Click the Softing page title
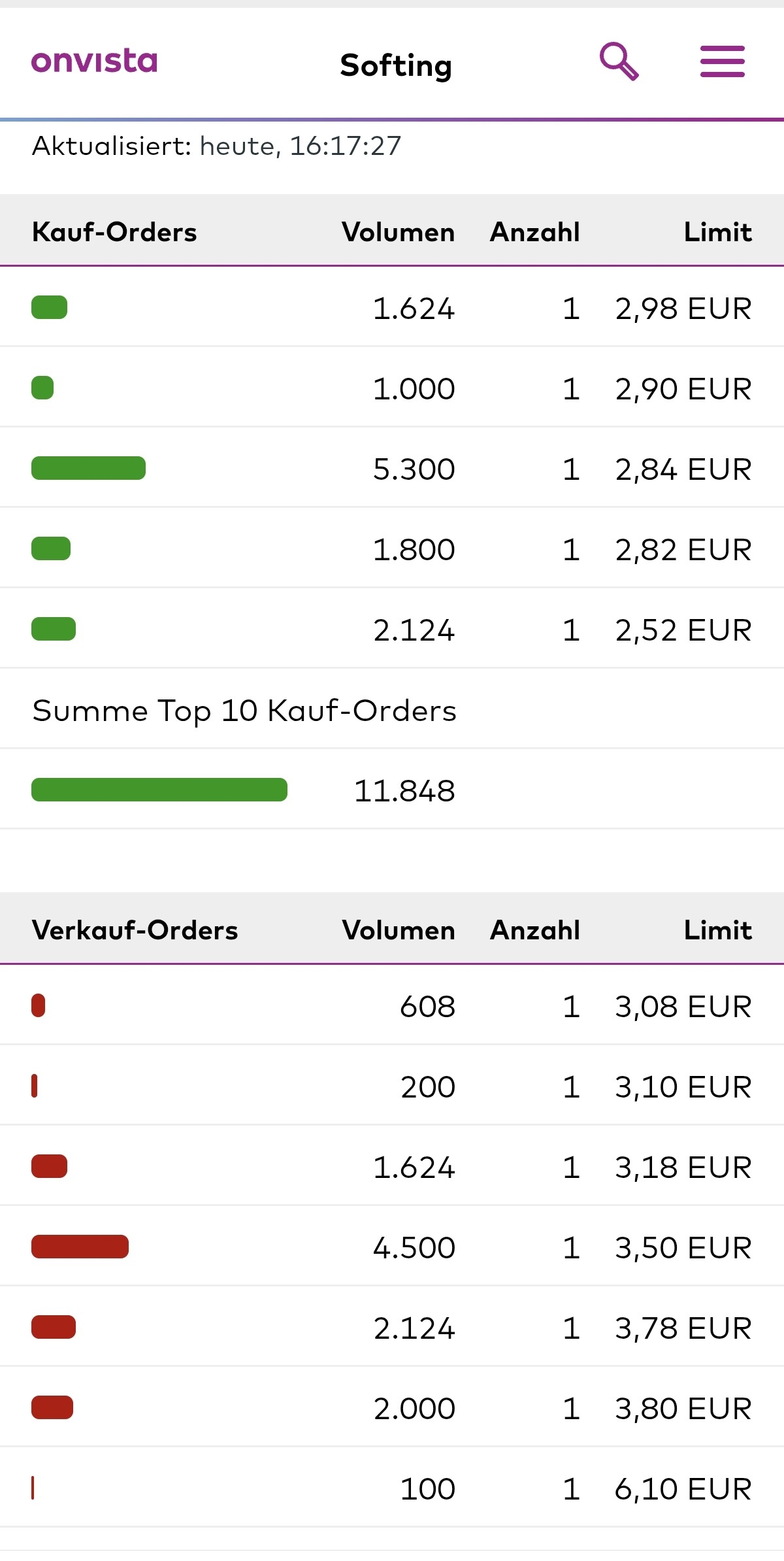Image resolution: width=784 pixels, height=1561 pixels. pyautogui.click(x=396, y=65)
